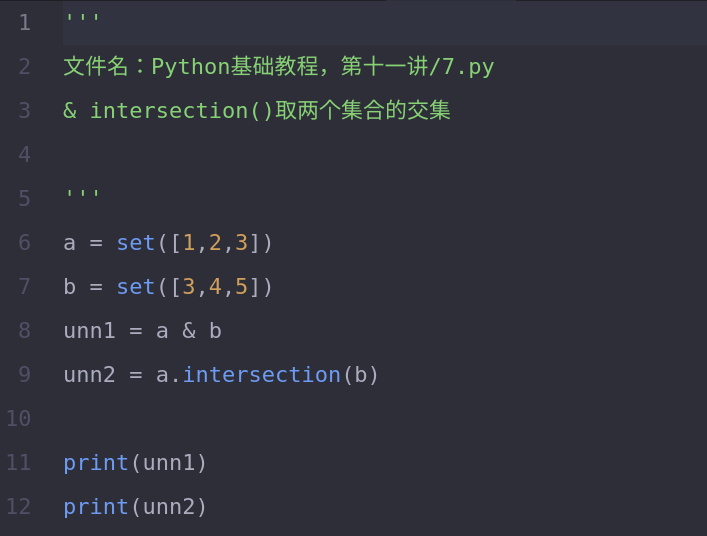707x536 pixels.
Task: Click unn2 inside the last print call
Action: [x=168, y=507]
